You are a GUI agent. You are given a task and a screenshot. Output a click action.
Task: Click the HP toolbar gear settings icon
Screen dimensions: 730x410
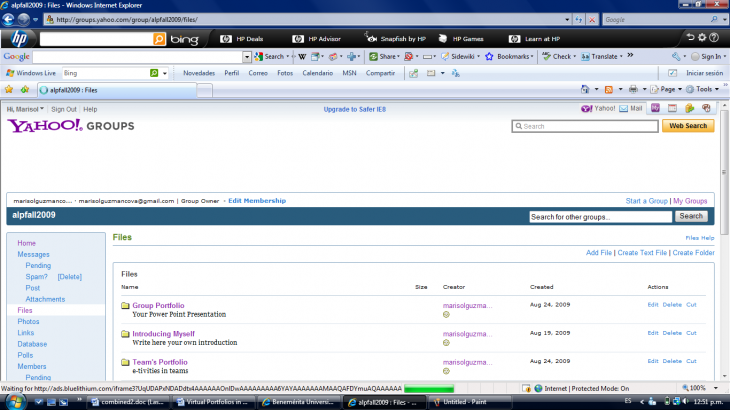pos(702,38)
